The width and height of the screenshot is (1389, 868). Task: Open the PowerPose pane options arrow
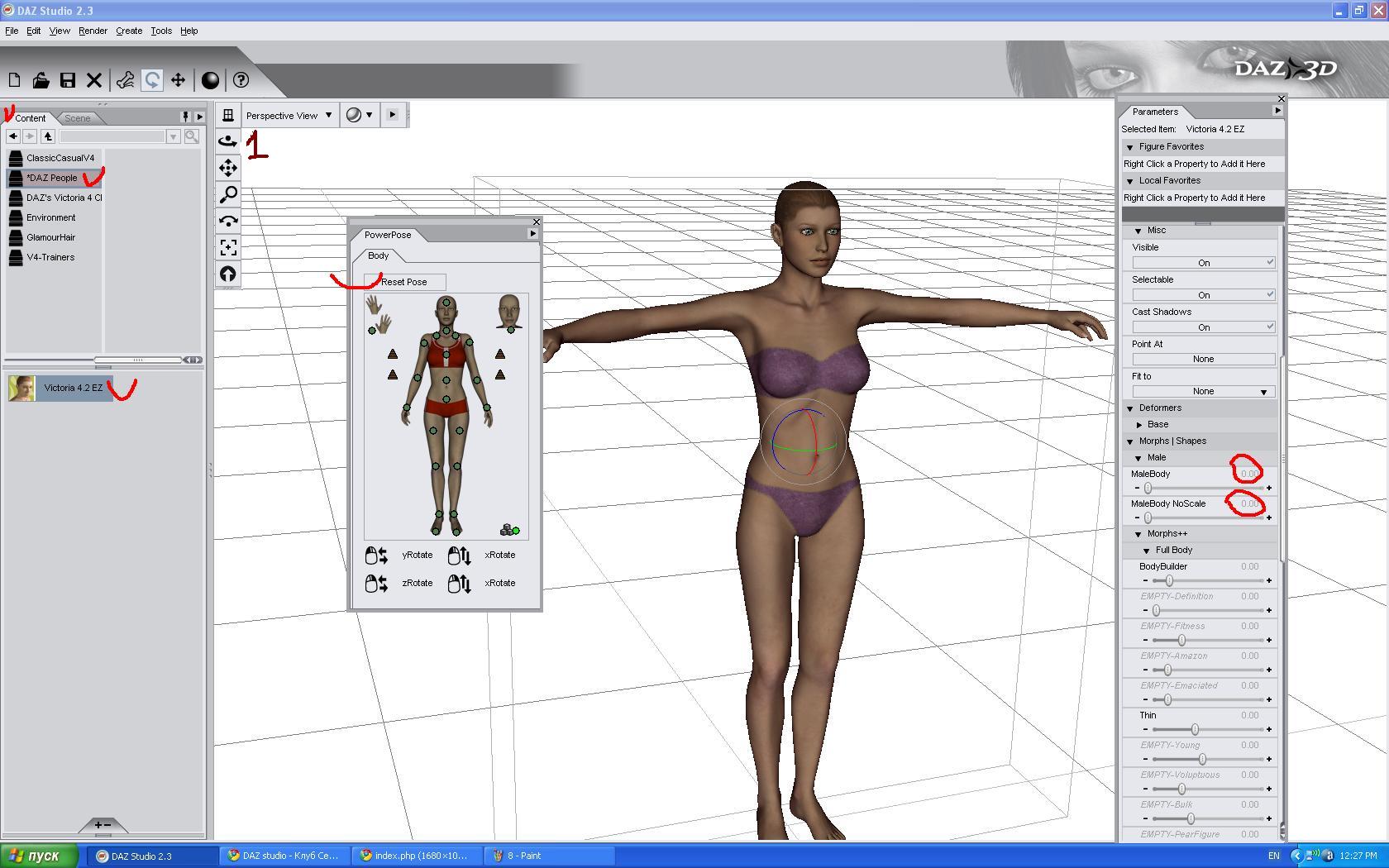tap(532, 234)
